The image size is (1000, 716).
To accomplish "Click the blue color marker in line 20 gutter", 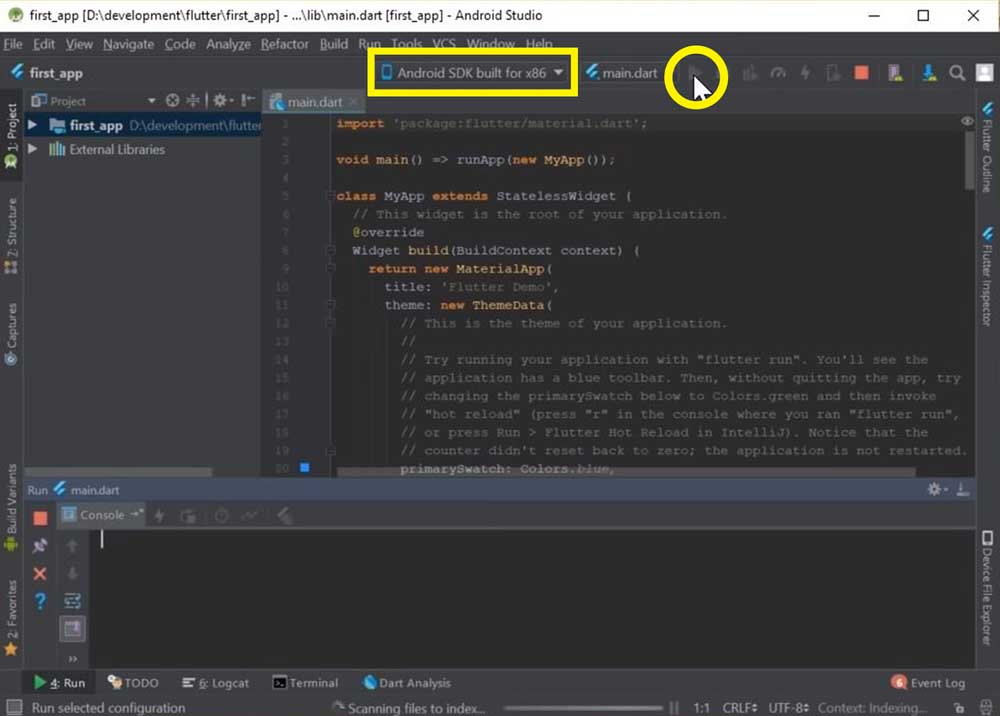I will pyautogui.click(x=305, y=467).
